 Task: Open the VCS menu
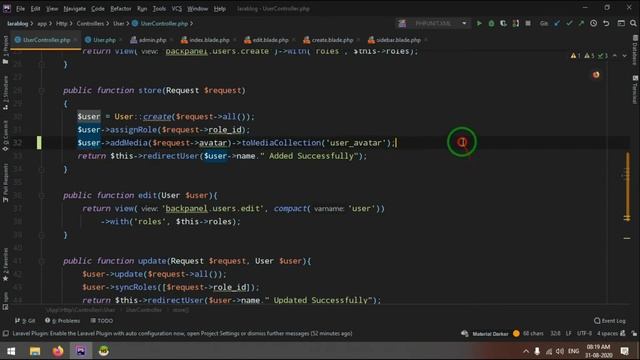[176, 9]
